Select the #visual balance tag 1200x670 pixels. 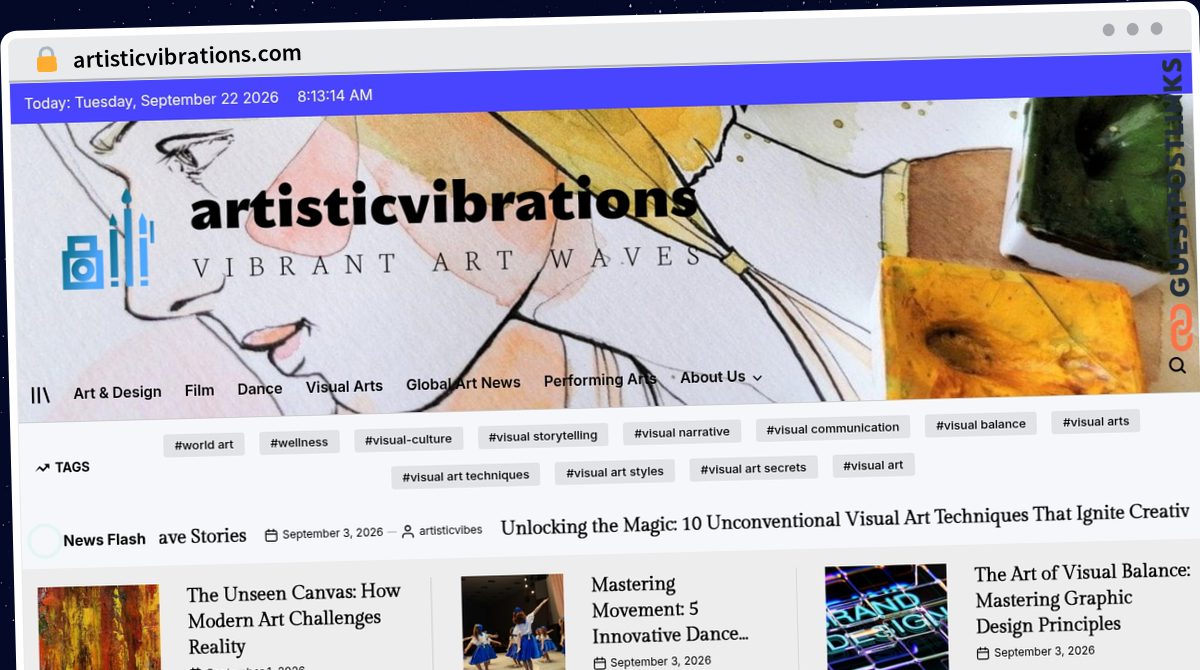[x=981, y=424]
